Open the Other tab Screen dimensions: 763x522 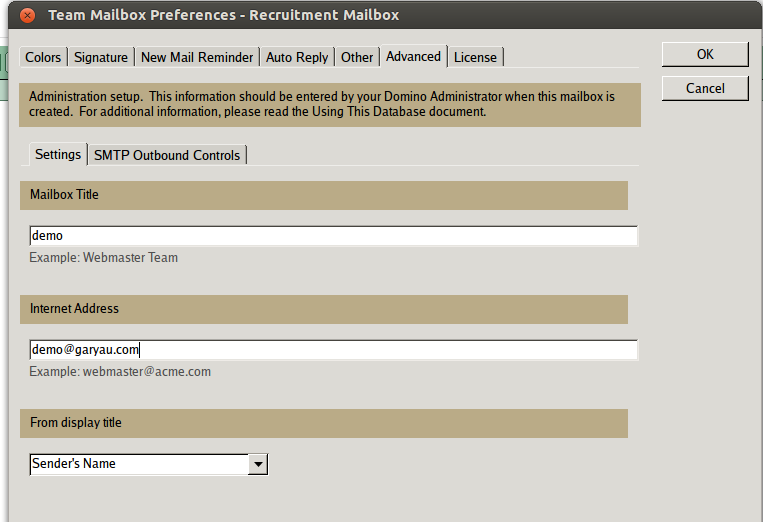(357, 57)
